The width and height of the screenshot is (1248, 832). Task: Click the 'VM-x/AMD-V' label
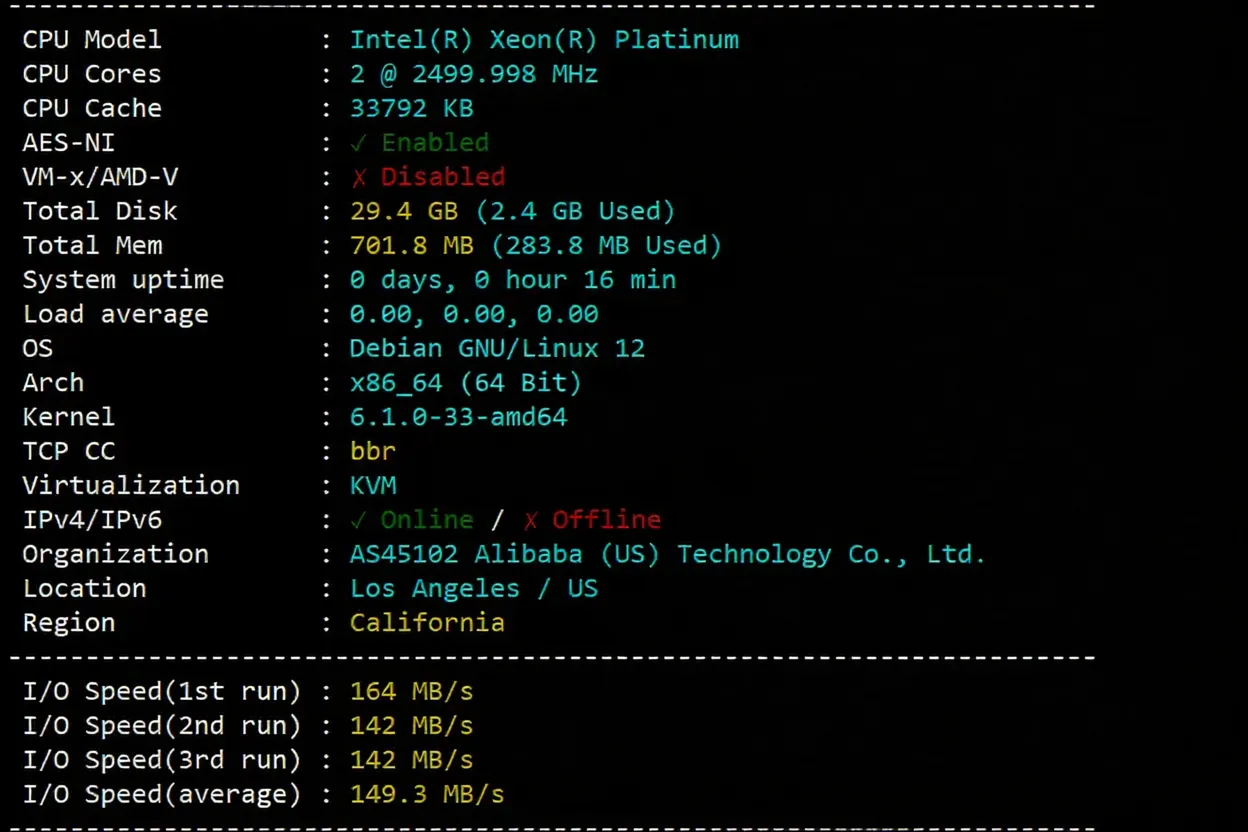[x=100, y=177]
